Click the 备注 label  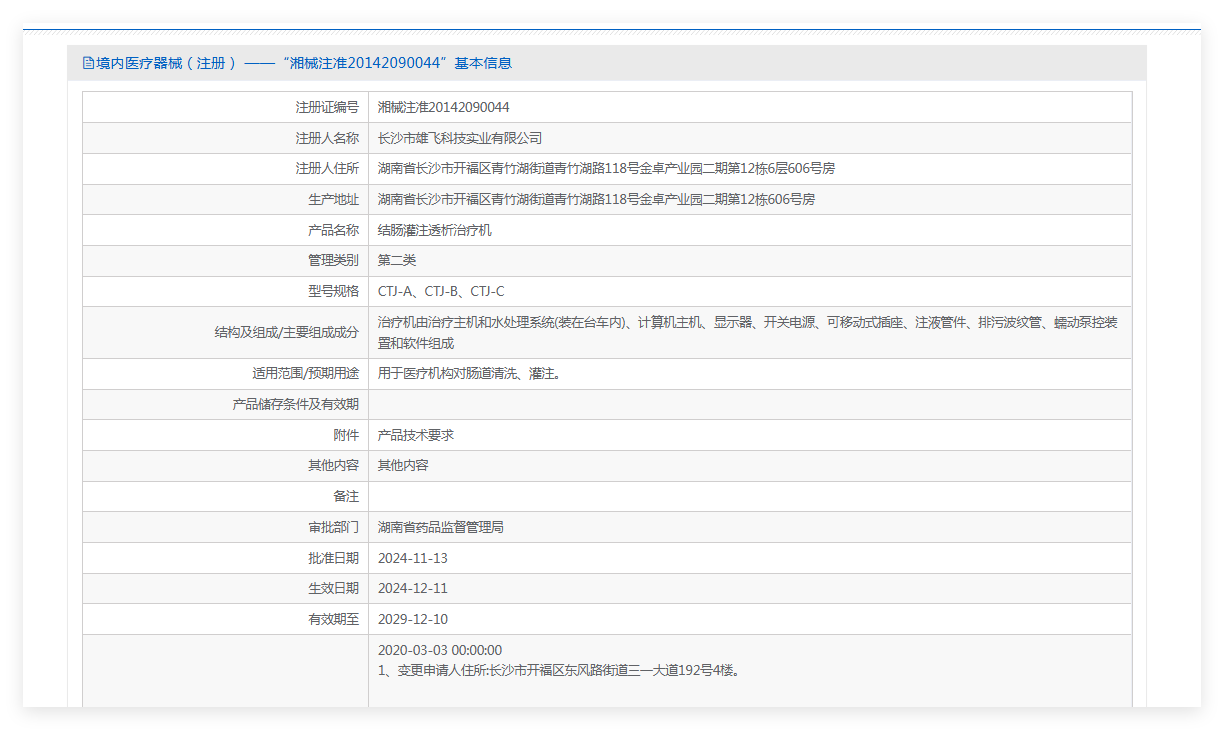346,496
